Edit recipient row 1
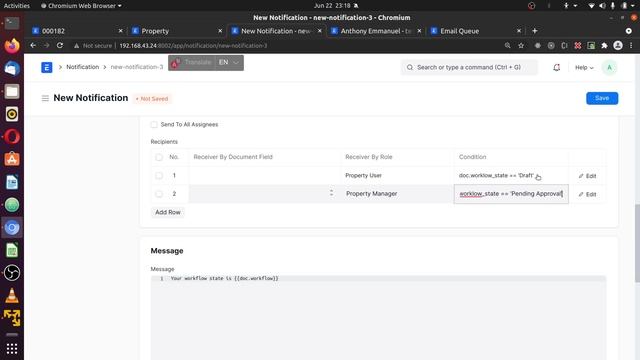Image resolution: width=640 pixels, height=360 pixels. click(587, 176)
